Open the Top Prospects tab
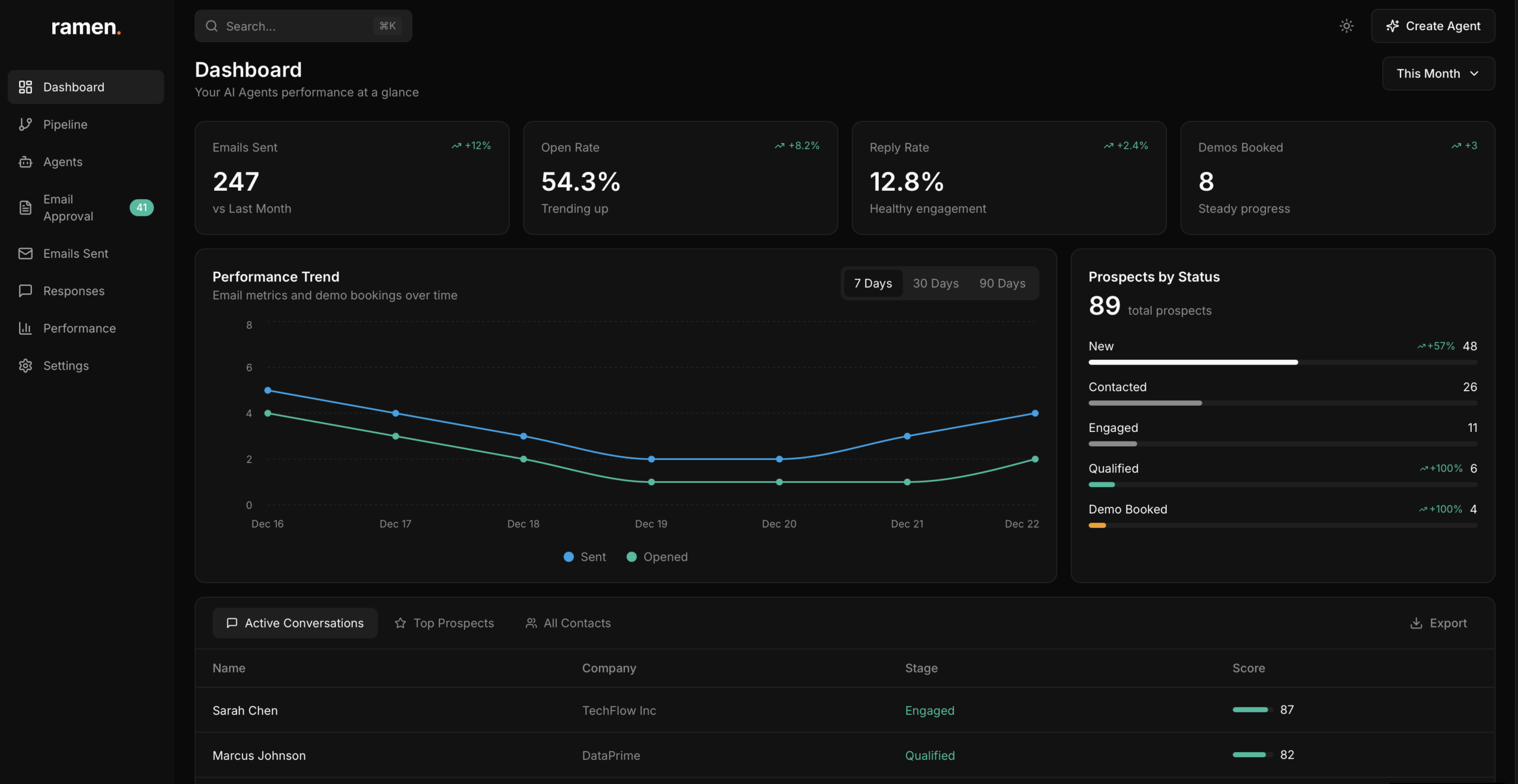This screenshot has height=784, width=1518. (444, 623)
